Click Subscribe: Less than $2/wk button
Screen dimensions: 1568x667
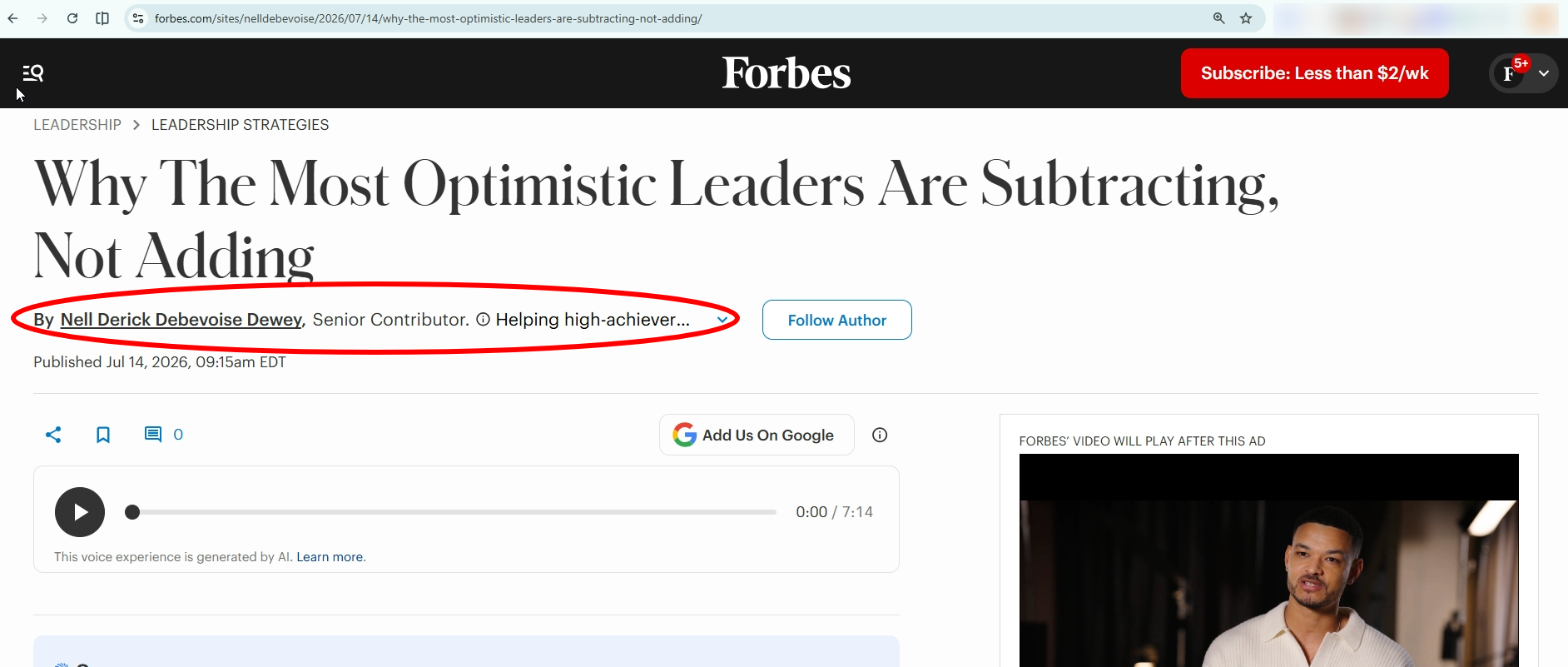[1314, 73]
